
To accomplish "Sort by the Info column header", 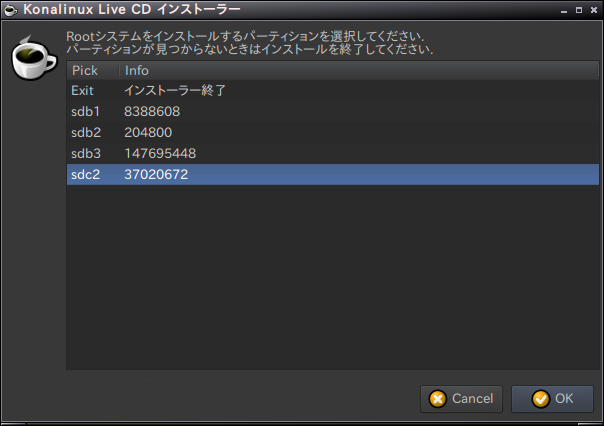I will 359,70.
